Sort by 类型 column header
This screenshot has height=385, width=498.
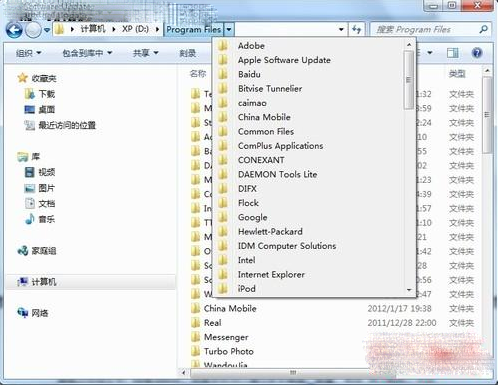457,74
